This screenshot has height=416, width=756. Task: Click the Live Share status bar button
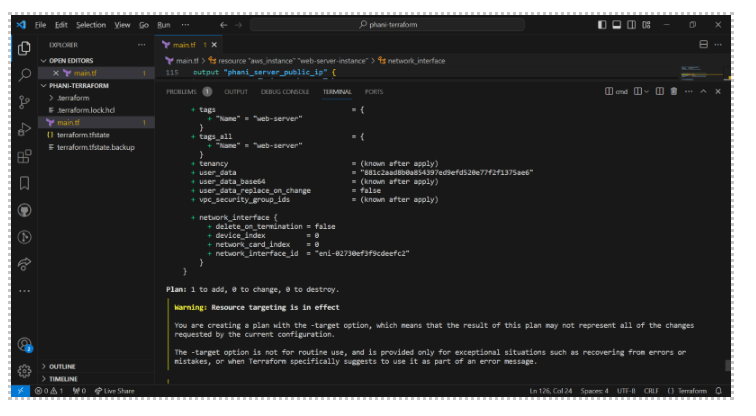[115, 390]
